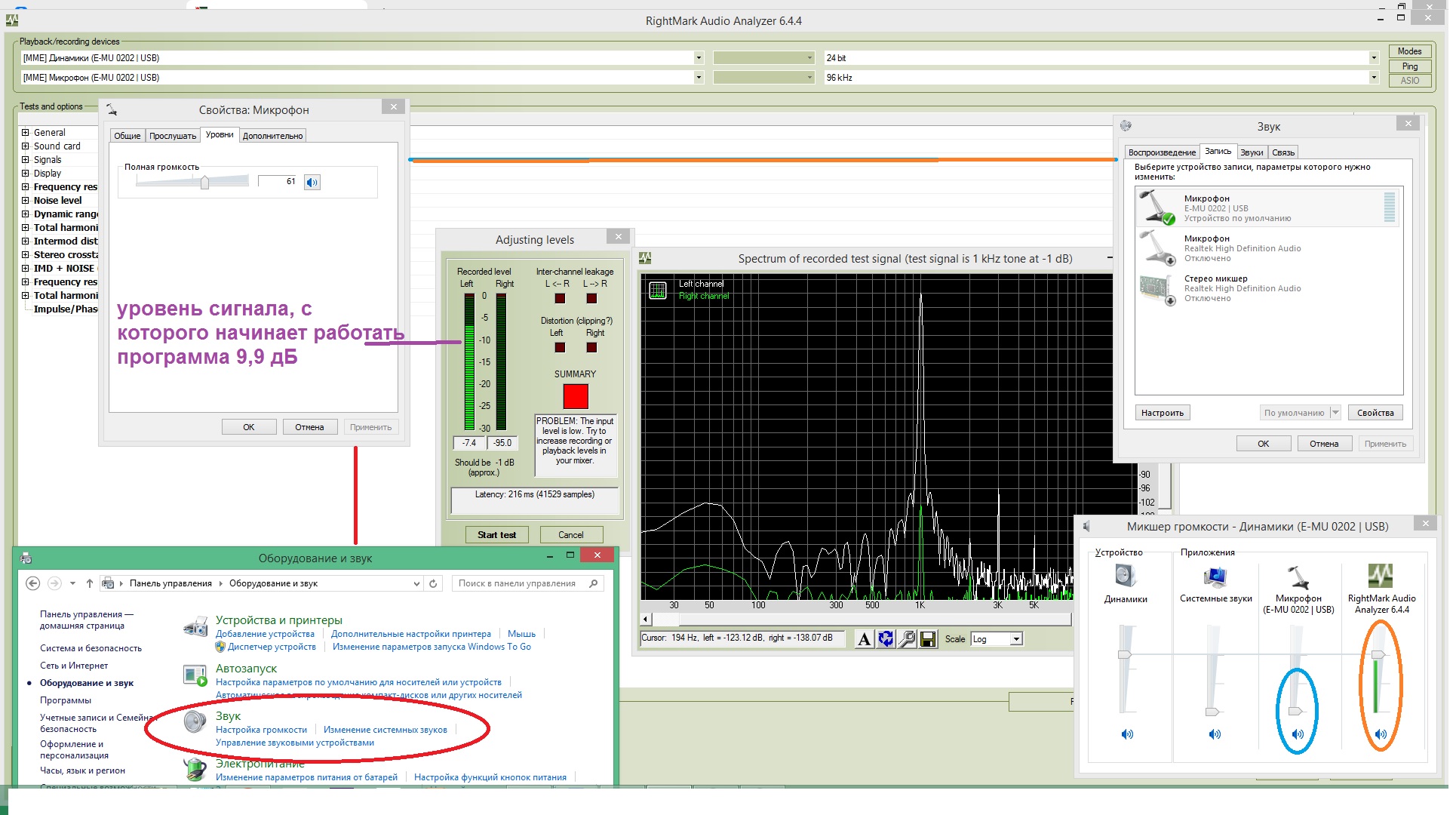Click the Звук speaker icon in control panel

coord(195,721)
